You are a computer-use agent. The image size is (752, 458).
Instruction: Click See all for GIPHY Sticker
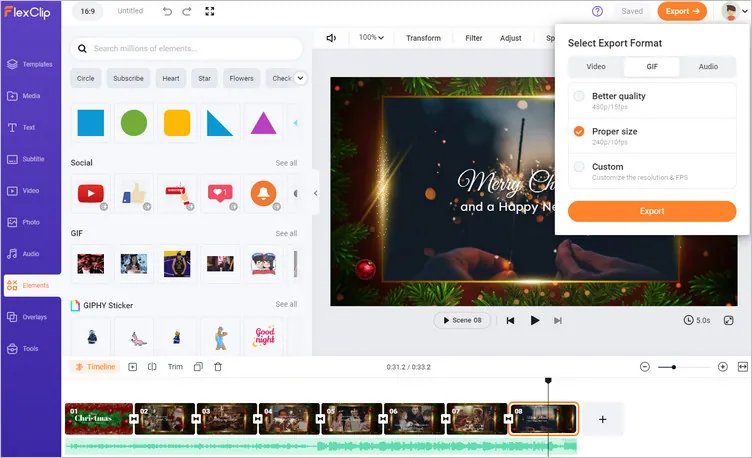point(286,304)
